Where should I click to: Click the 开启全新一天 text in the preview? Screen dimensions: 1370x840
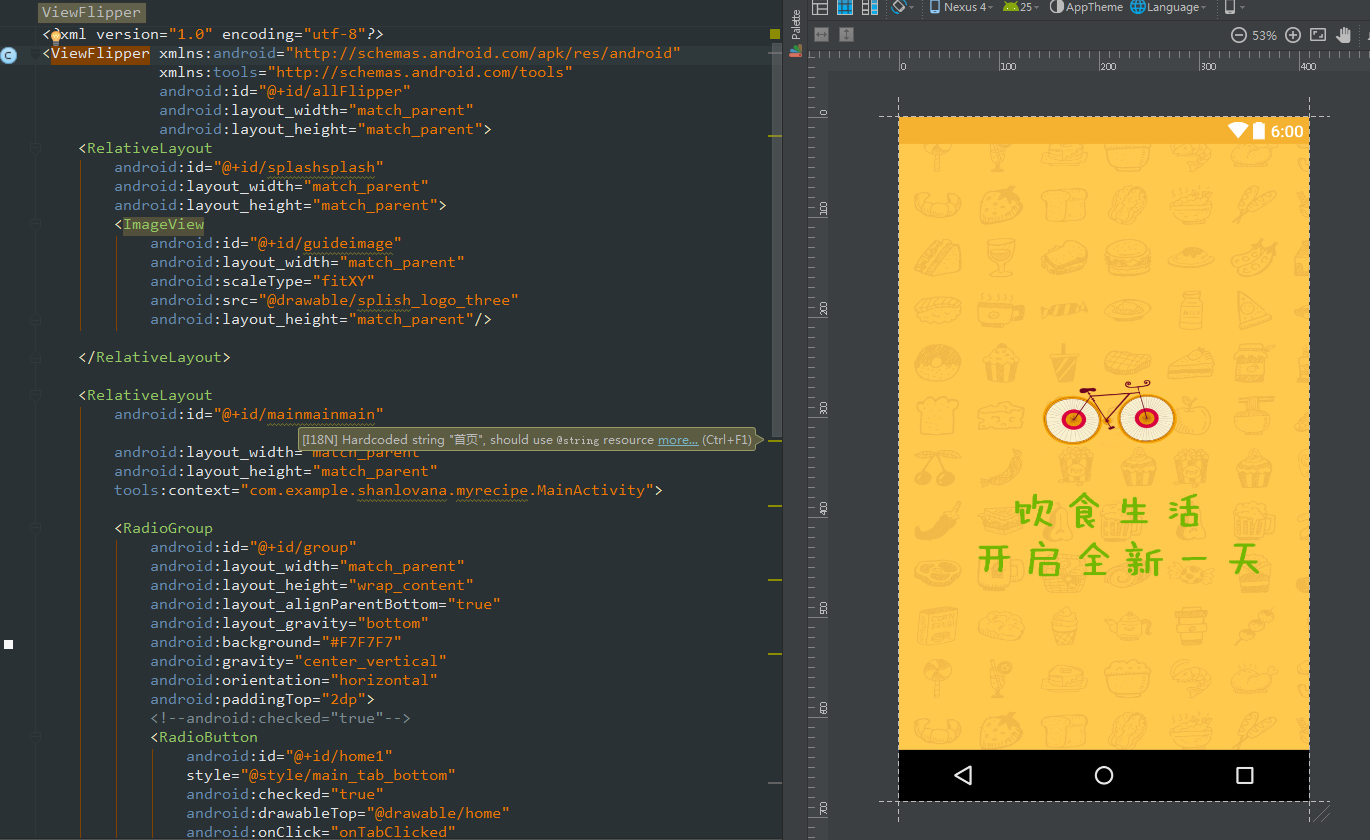pyautogui.click(x=1118, y=561)
